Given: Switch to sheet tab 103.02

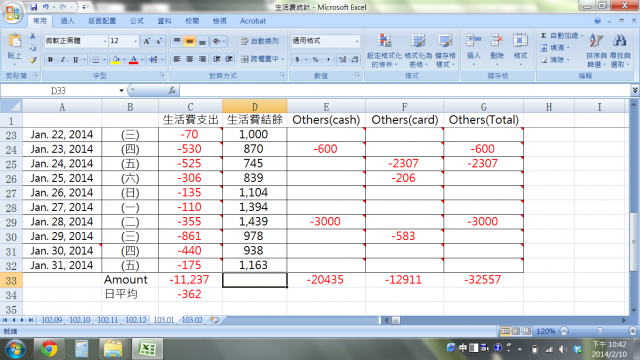Looking at the screenshot, I should tap(192, 320).
